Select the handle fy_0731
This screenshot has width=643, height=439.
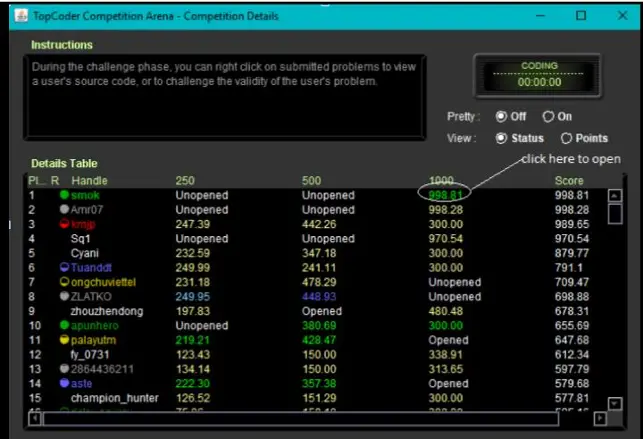point(90,355)
